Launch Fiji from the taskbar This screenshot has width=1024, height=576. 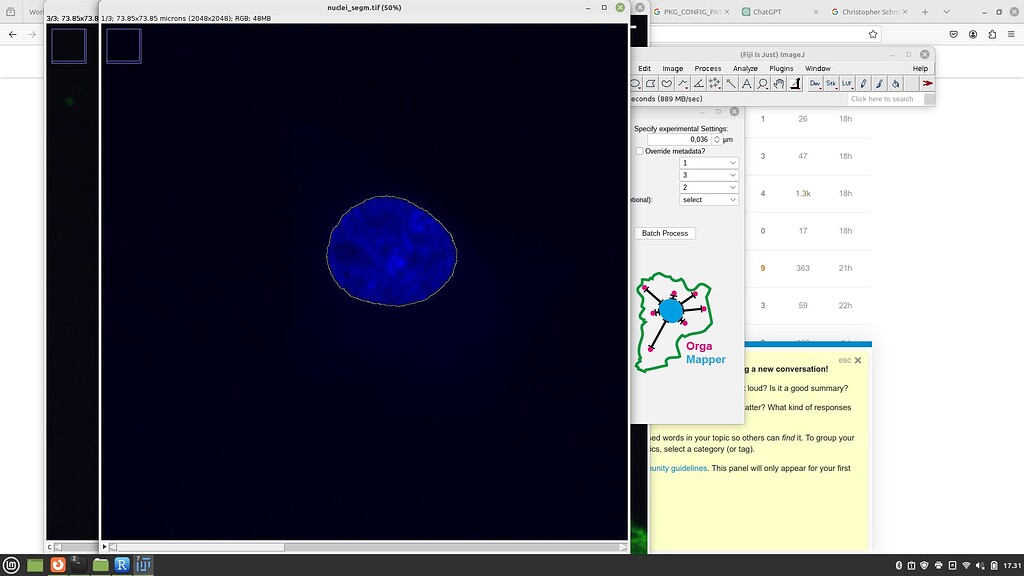144,565
